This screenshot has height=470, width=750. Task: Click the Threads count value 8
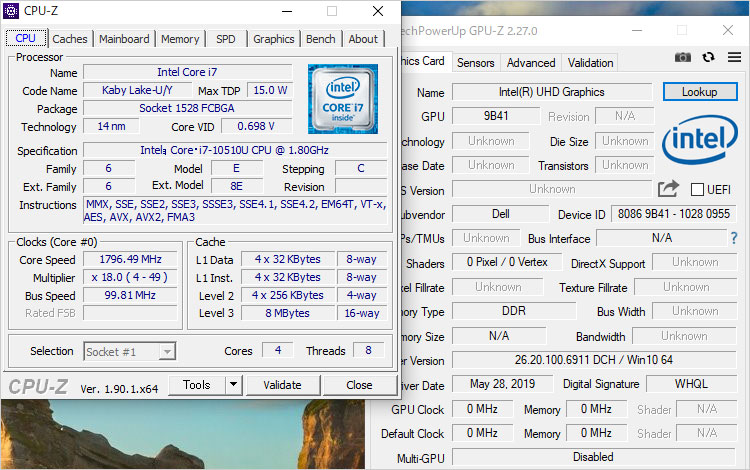368,350
